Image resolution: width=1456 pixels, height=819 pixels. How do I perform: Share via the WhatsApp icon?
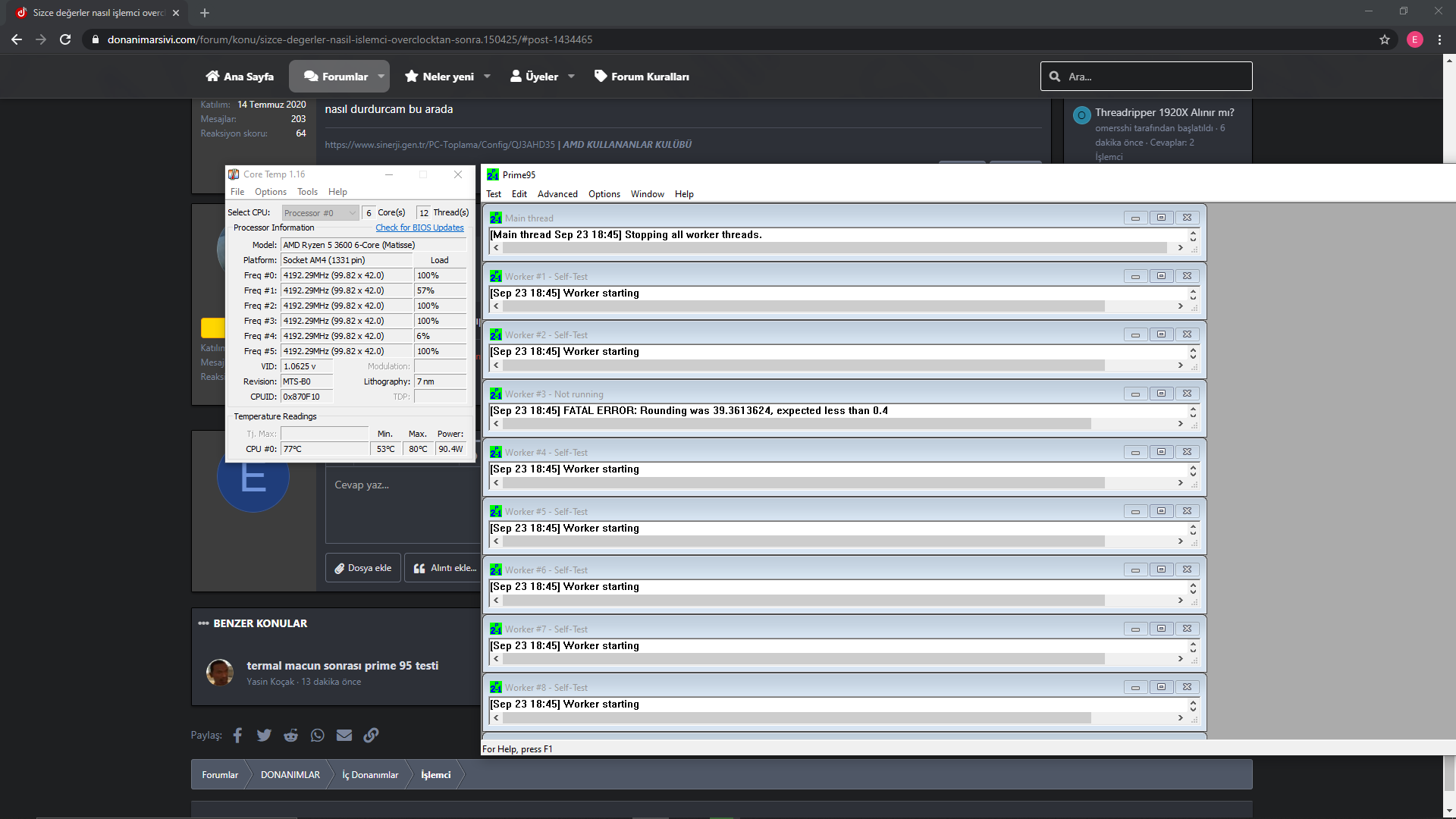coord(317,735)
